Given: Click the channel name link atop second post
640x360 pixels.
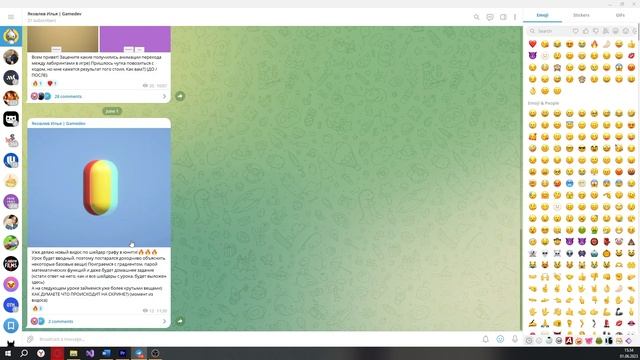Looking at the screenshot, I should 59,123.
